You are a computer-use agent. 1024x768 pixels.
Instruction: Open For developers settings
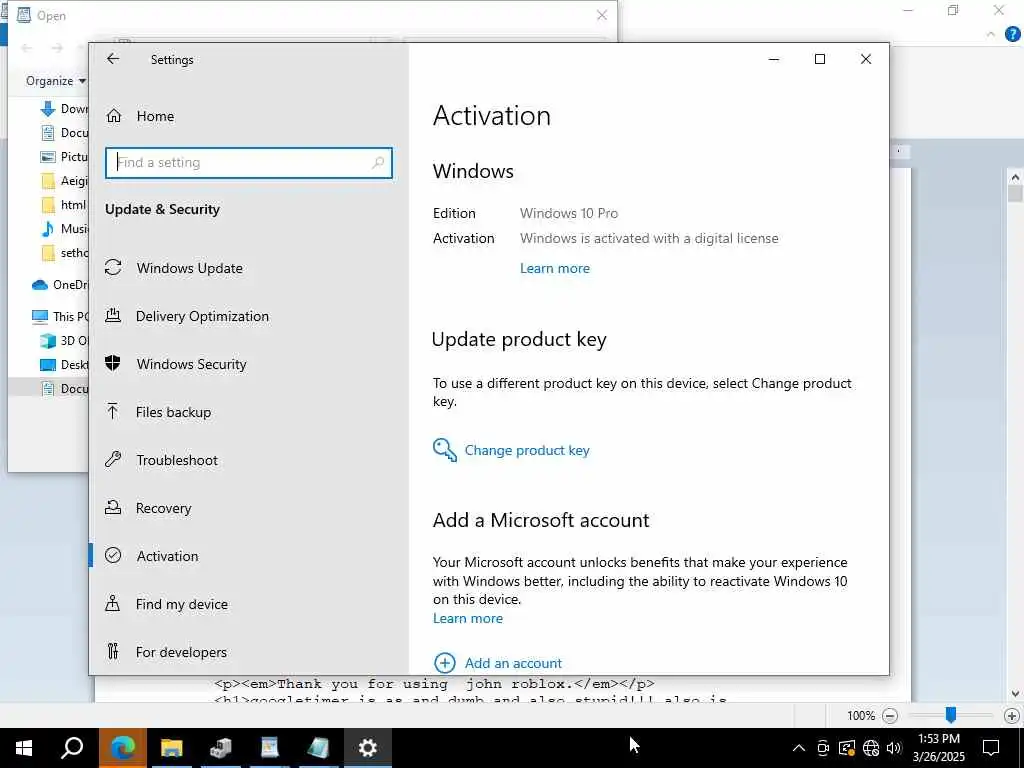pyautogui.click(x=181, y=652)
